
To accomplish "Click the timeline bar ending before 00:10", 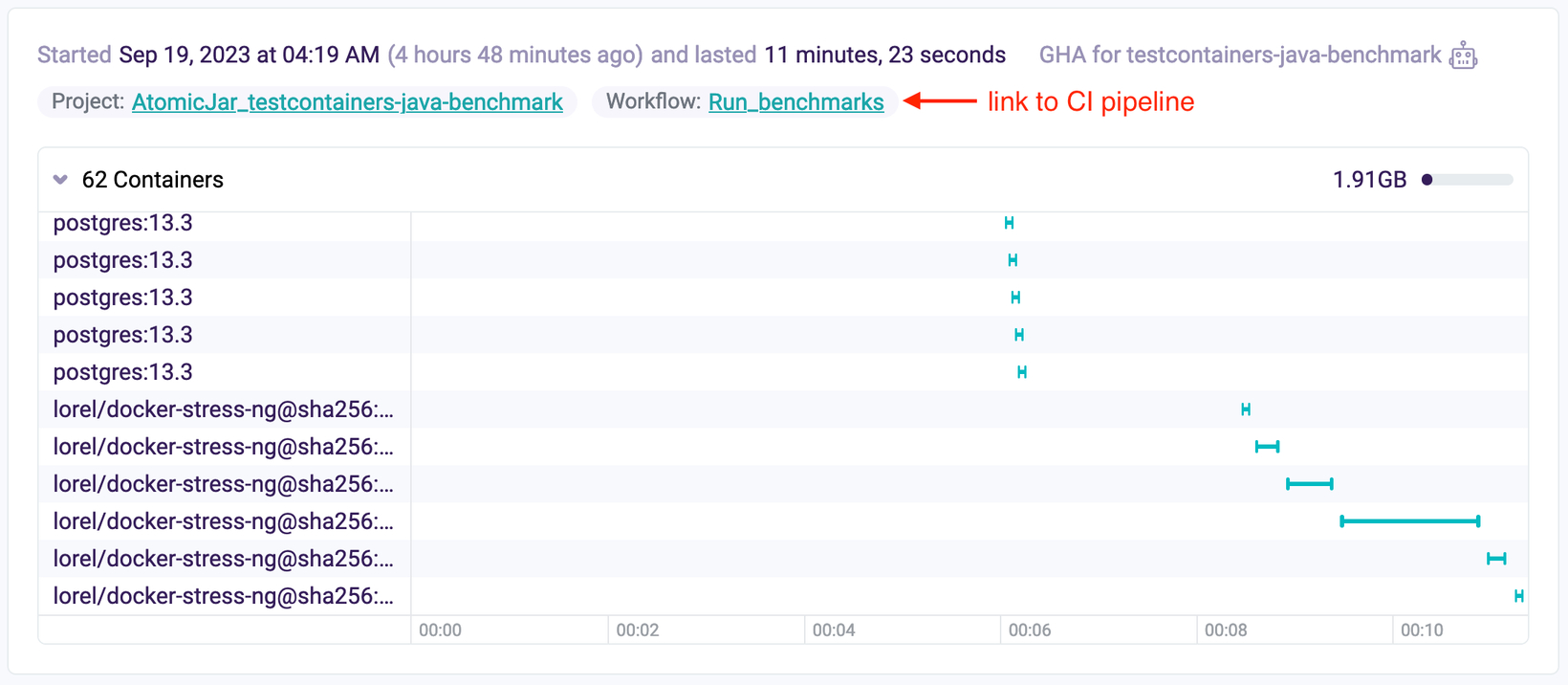I will (x=1309, y=484).
